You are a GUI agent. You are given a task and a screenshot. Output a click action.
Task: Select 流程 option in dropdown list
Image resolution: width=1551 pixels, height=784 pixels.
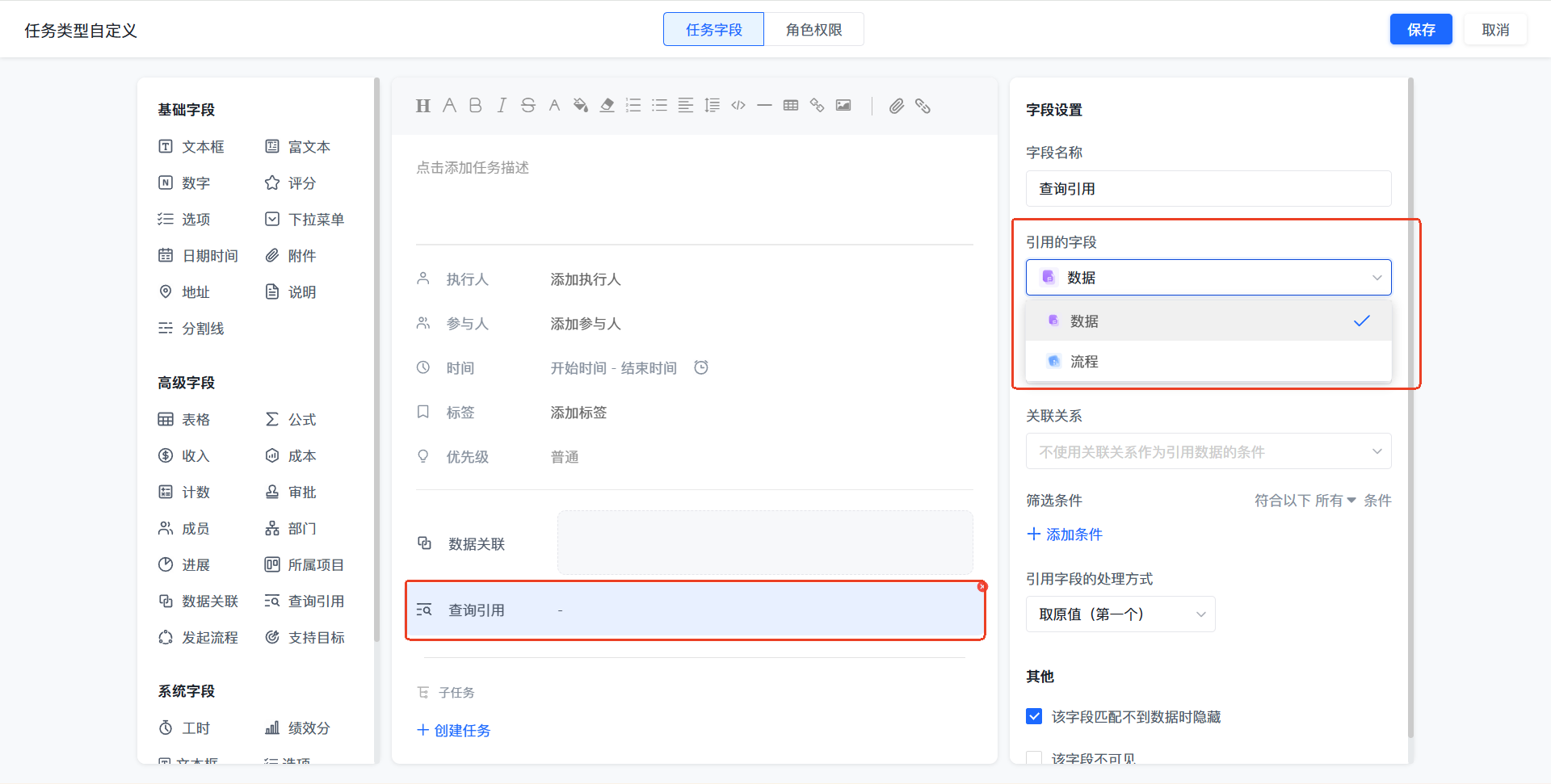[x=1208, y=361]
